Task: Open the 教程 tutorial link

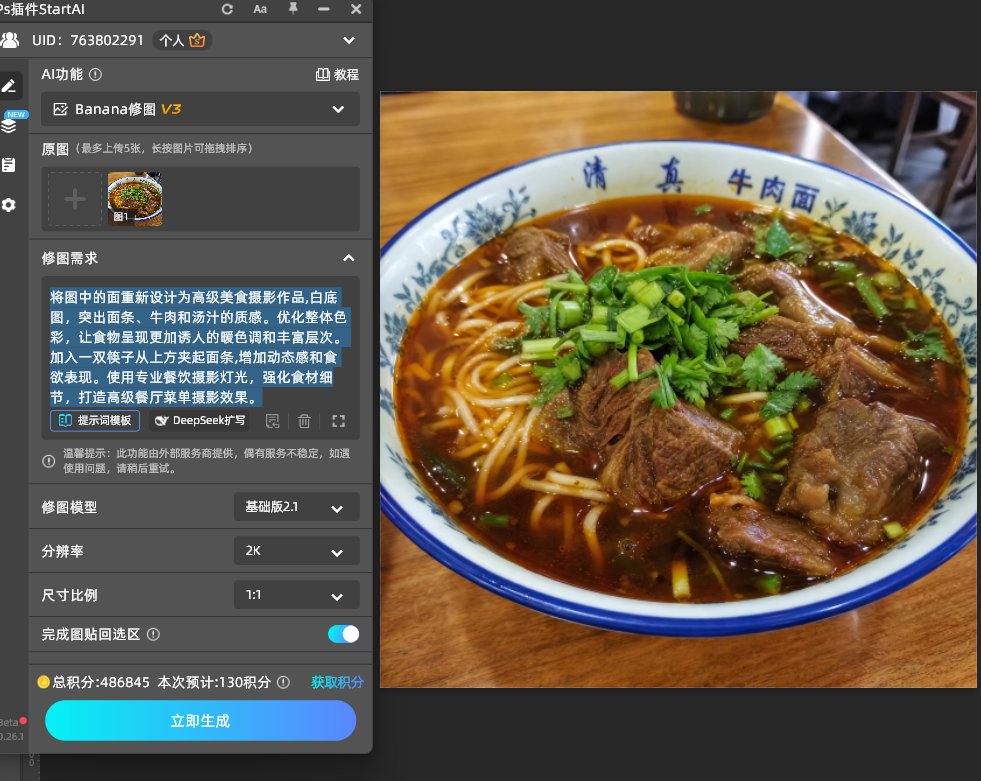Action: coord(337,74)
